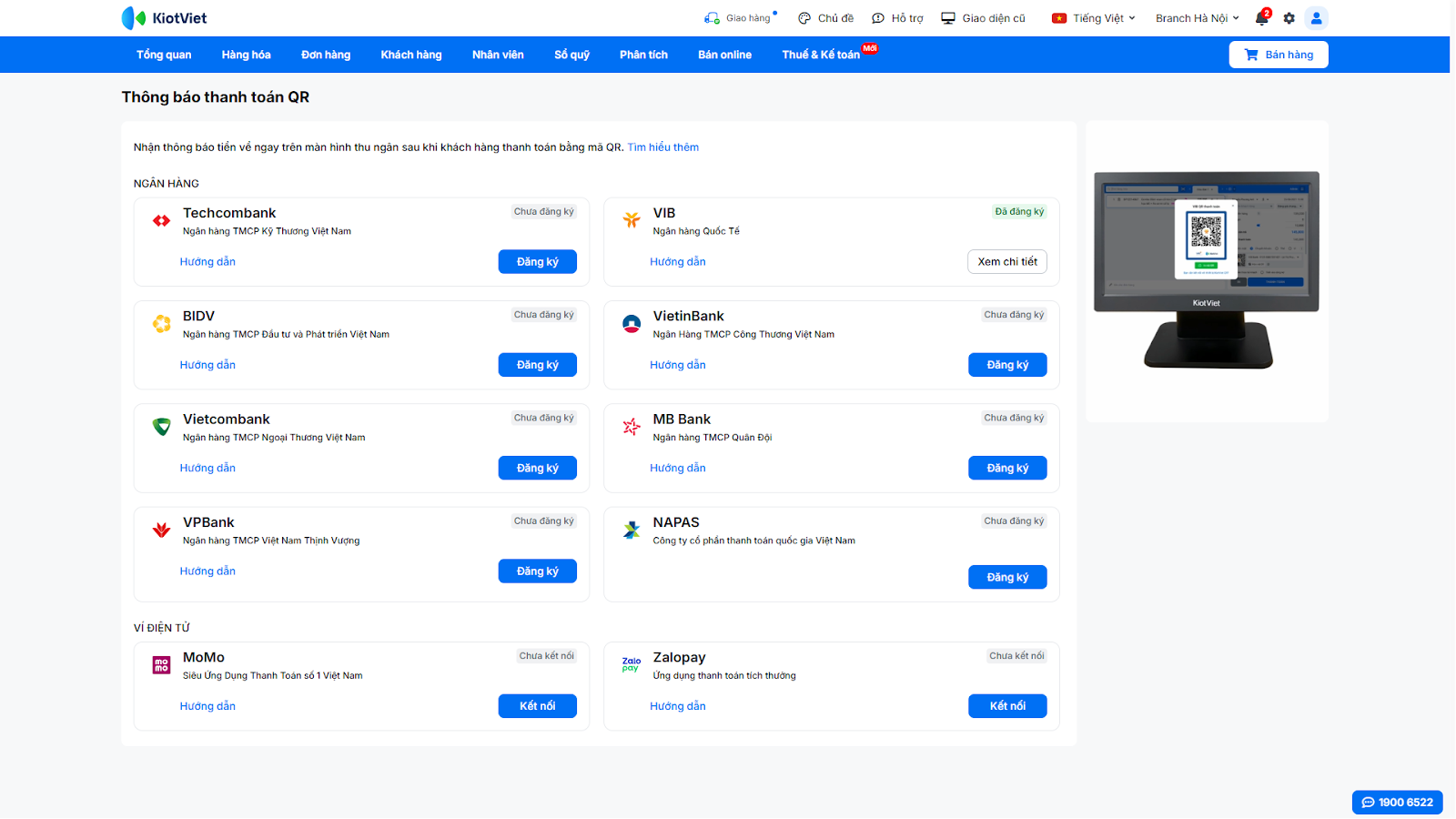Click the Vietcombank bank name
1456x819 pixels.
pos(227,419)
